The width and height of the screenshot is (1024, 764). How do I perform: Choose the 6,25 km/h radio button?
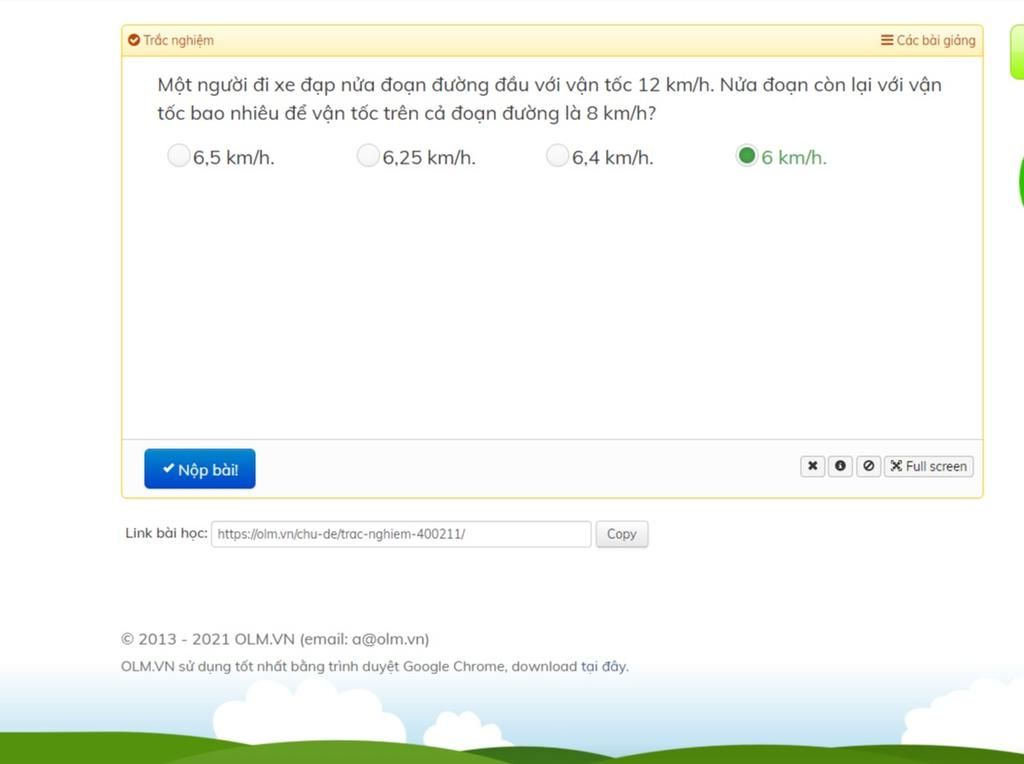coord(368,156)
